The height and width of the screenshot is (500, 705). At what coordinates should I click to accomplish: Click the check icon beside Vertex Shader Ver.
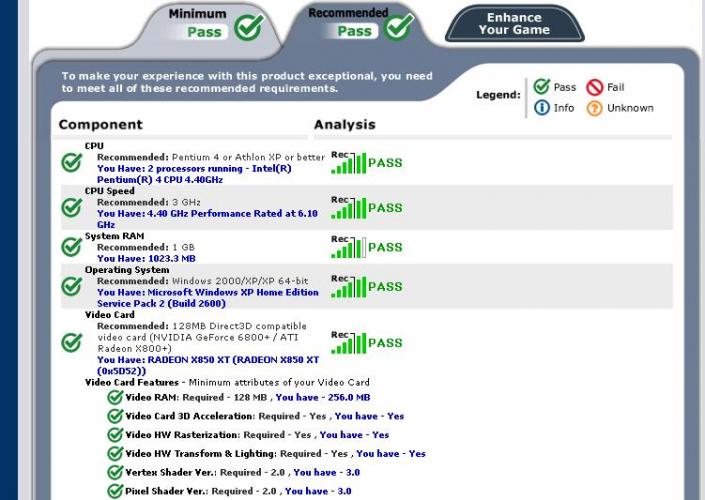[115, 472]
